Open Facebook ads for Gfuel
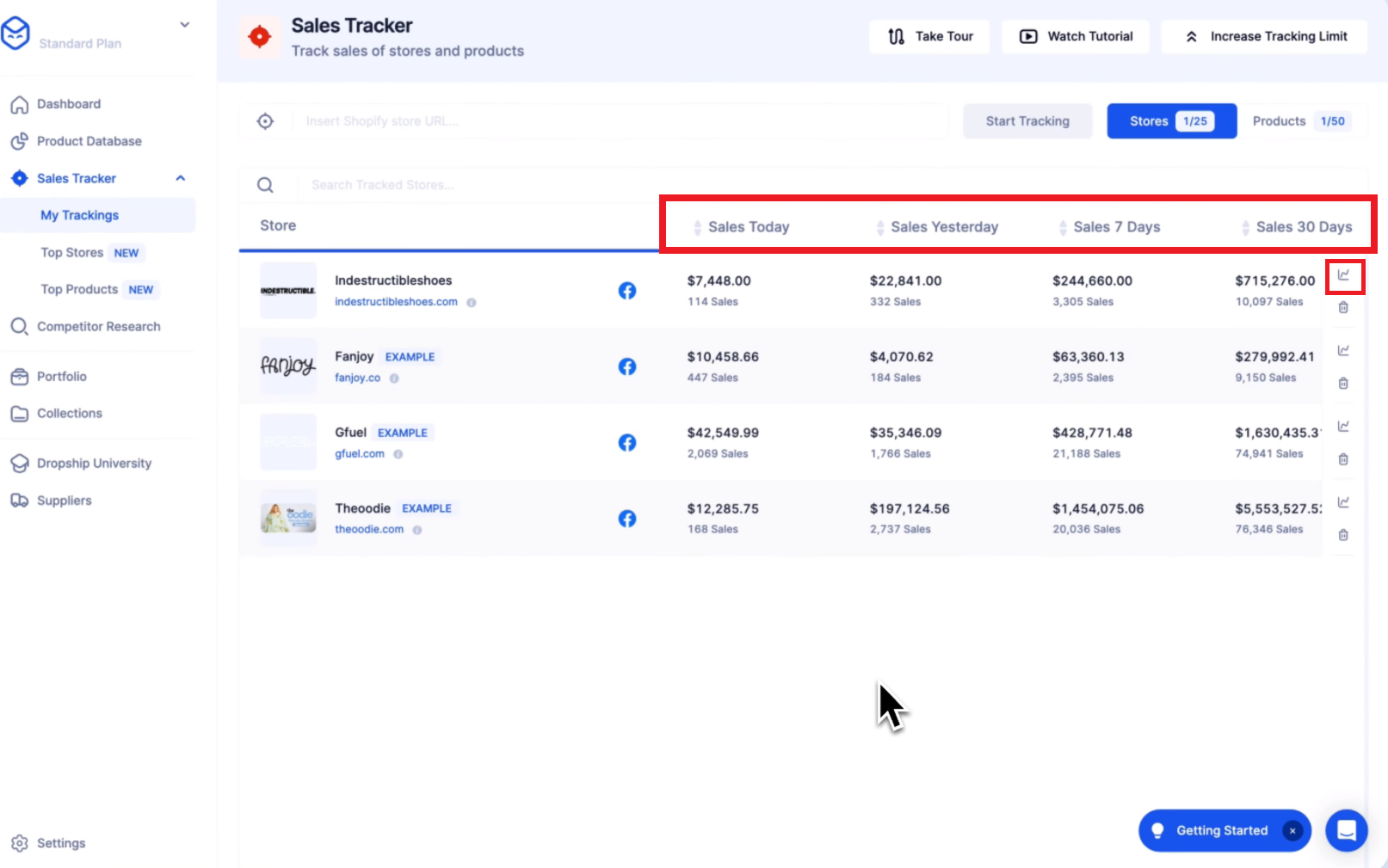This screenshot has height=868, width=1388. coord(627,442)
